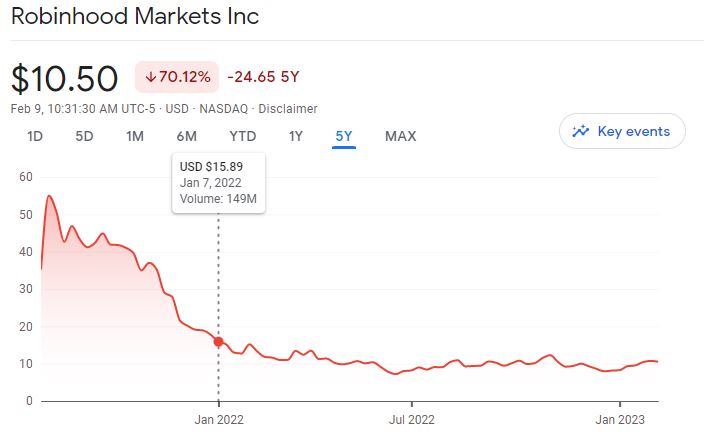Click the Jan 2023 axis label
704x446 pixels.
pyautogui.click(x=621, y=419)
